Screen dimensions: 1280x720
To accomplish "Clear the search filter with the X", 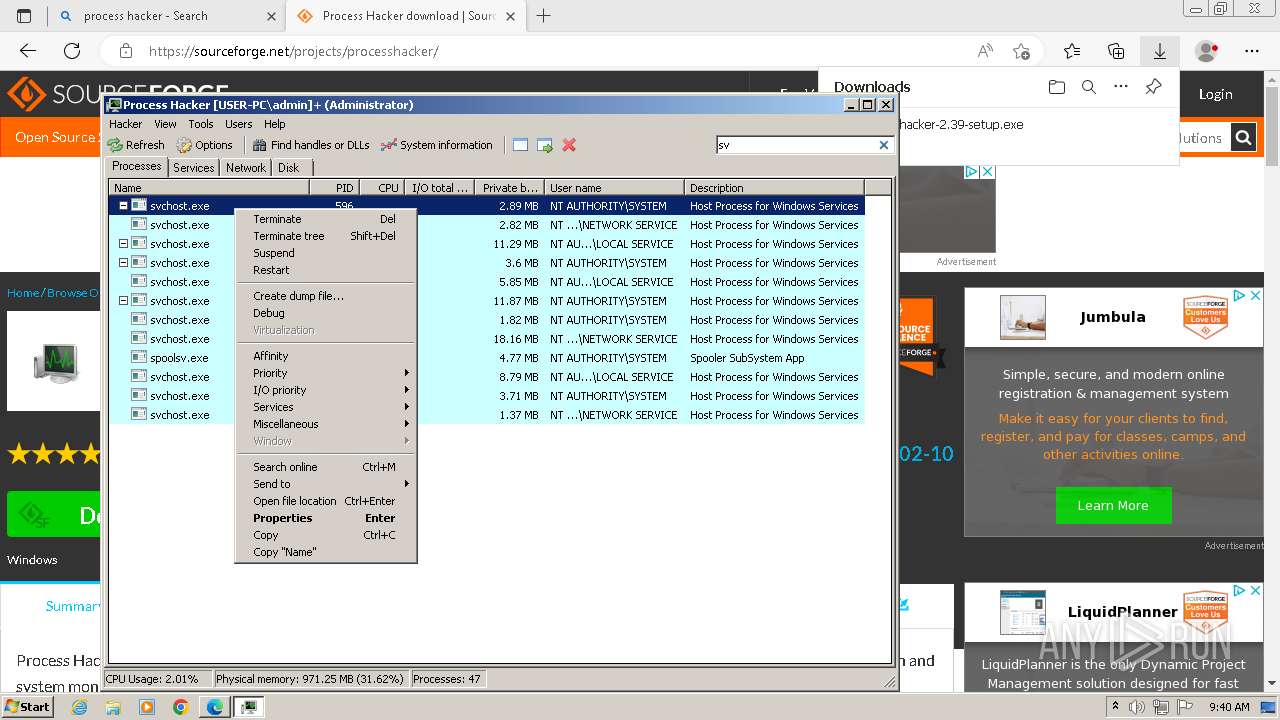I will click(x=884, y=145).
